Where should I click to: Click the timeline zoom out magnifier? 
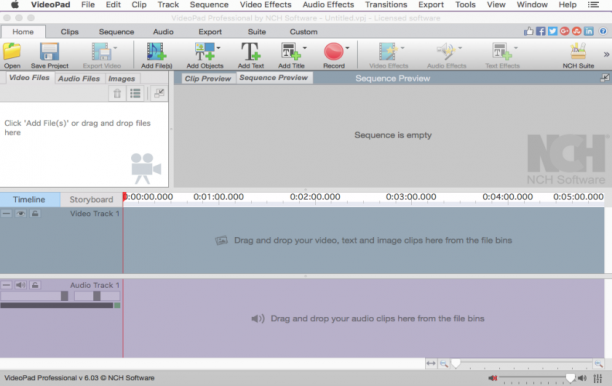444,364
